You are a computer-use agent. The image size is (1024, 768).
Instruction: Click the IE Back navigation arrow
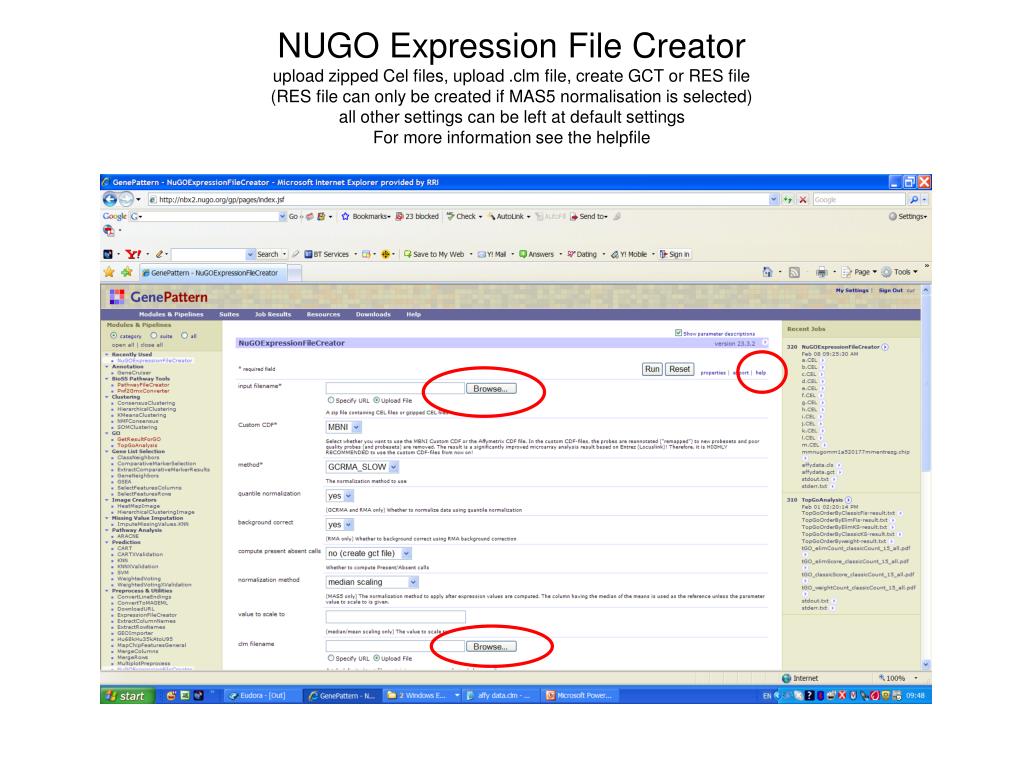tap(109, 199)
